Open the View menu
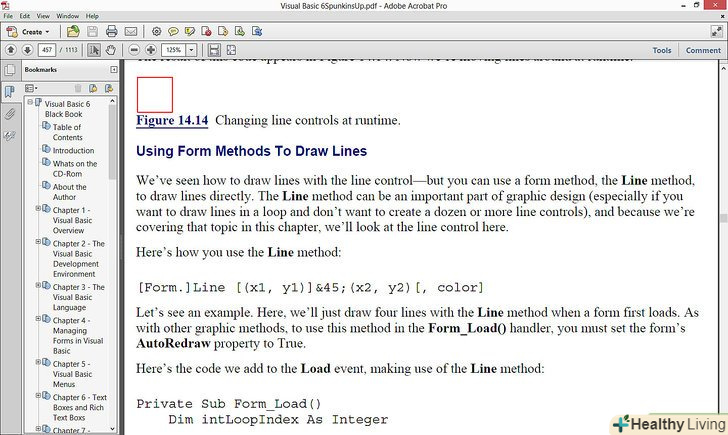This screenshot has height=435, width=728. coord(43,16)
